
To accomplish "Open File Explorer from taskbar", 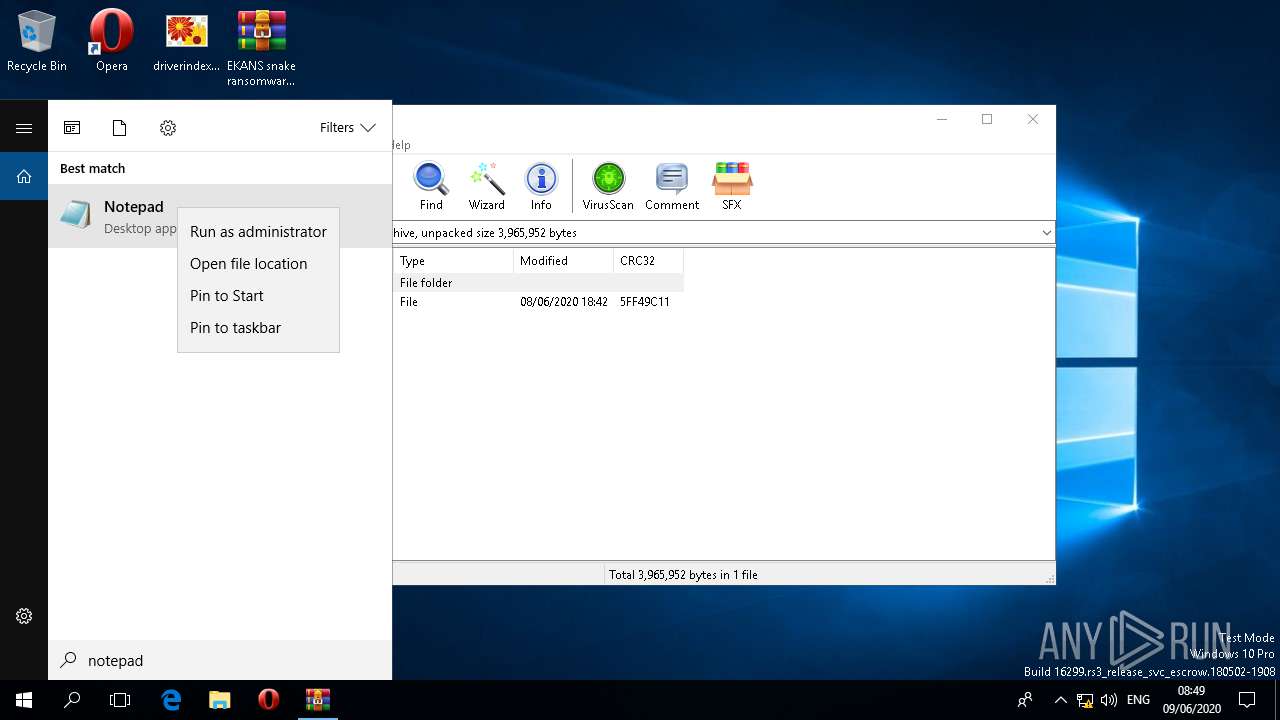I will pos(220,700).
